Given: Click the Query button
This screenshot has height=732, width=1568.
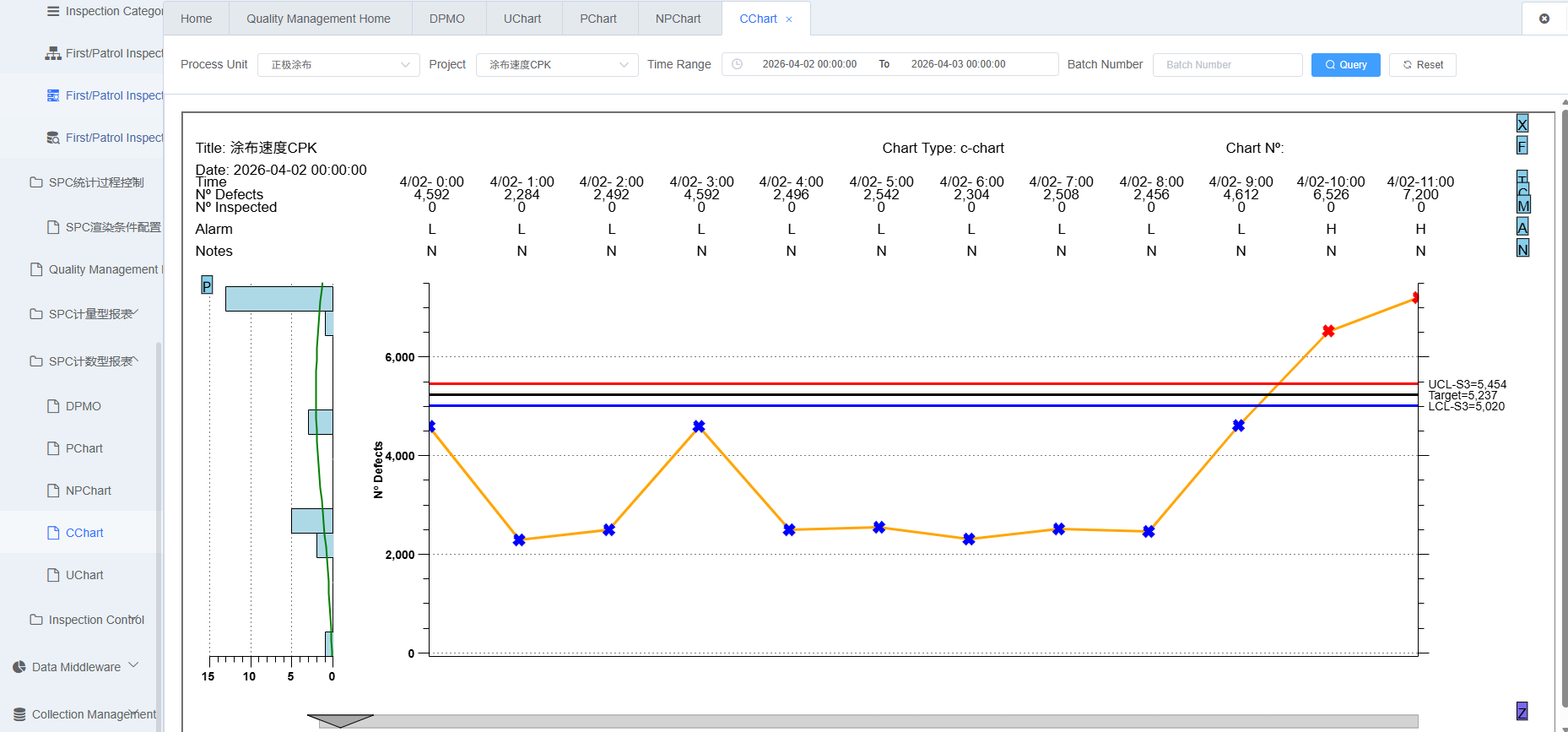Looking at the screenshot, I should coord(1345,65).
